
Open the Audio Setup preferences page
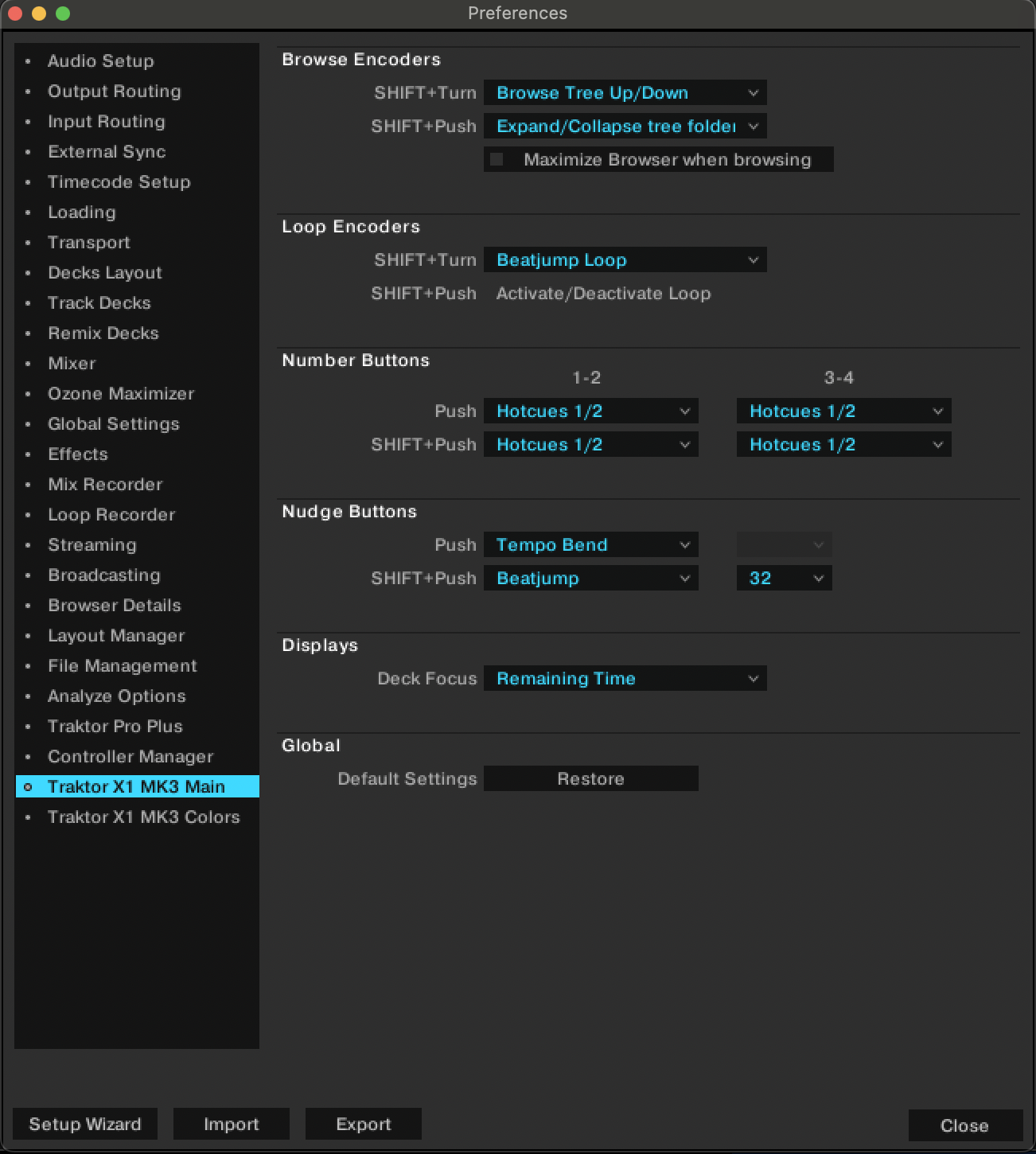click(100, 60)
